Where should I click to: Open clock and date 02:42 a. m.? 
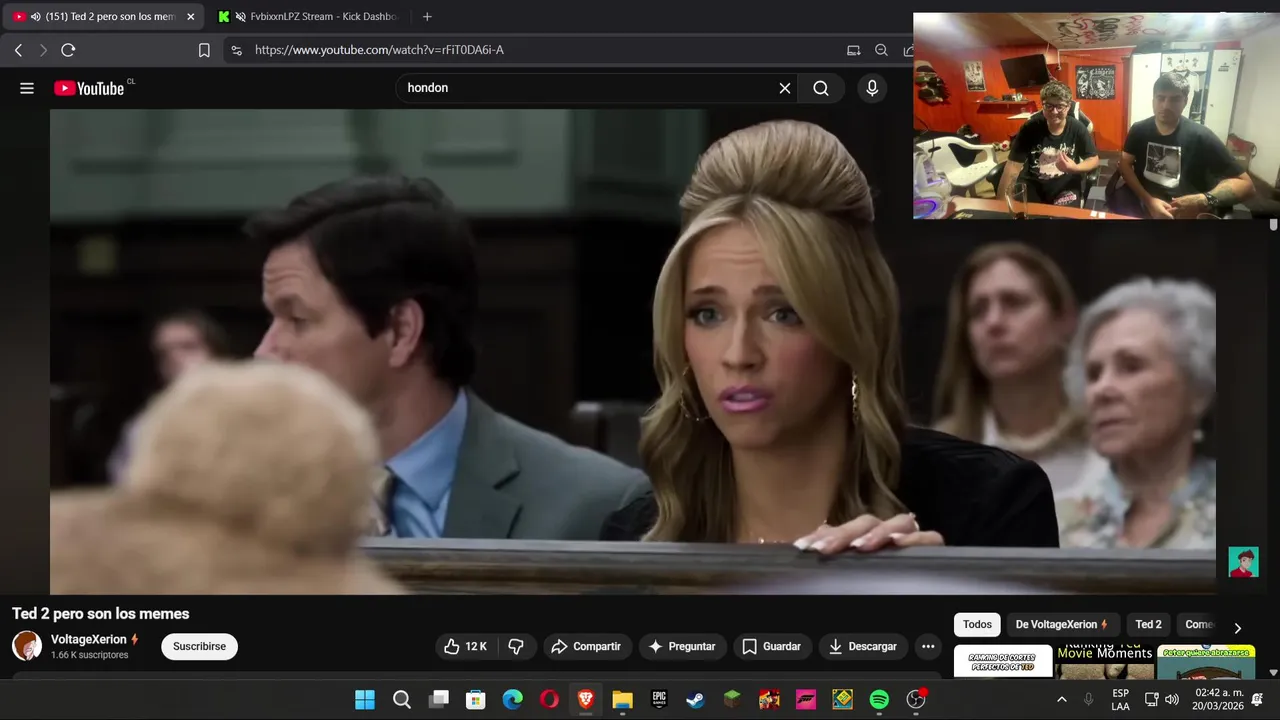tap(1218, 700)
